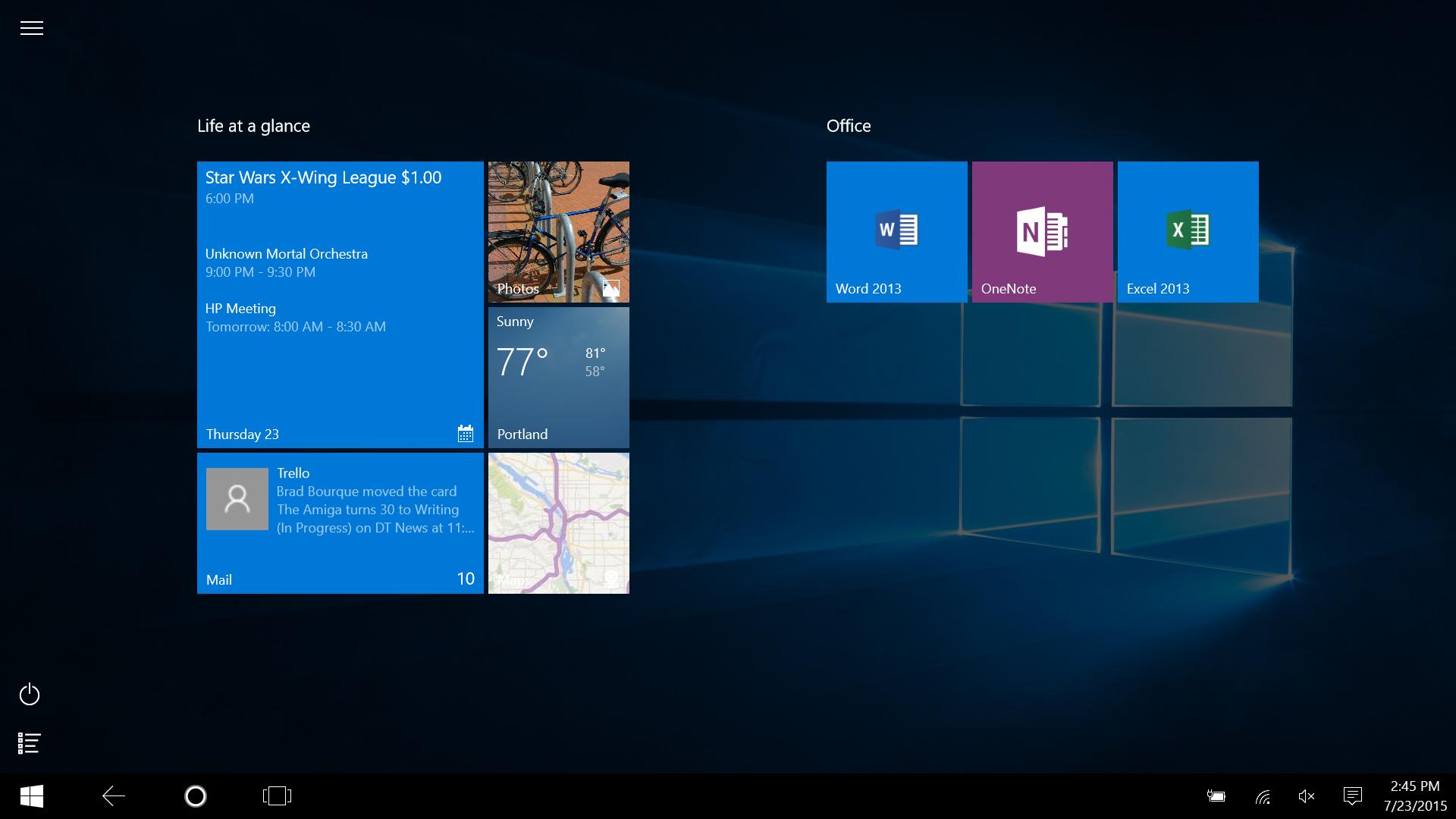Click the unread count 10 on Mail

click(466, 579)
